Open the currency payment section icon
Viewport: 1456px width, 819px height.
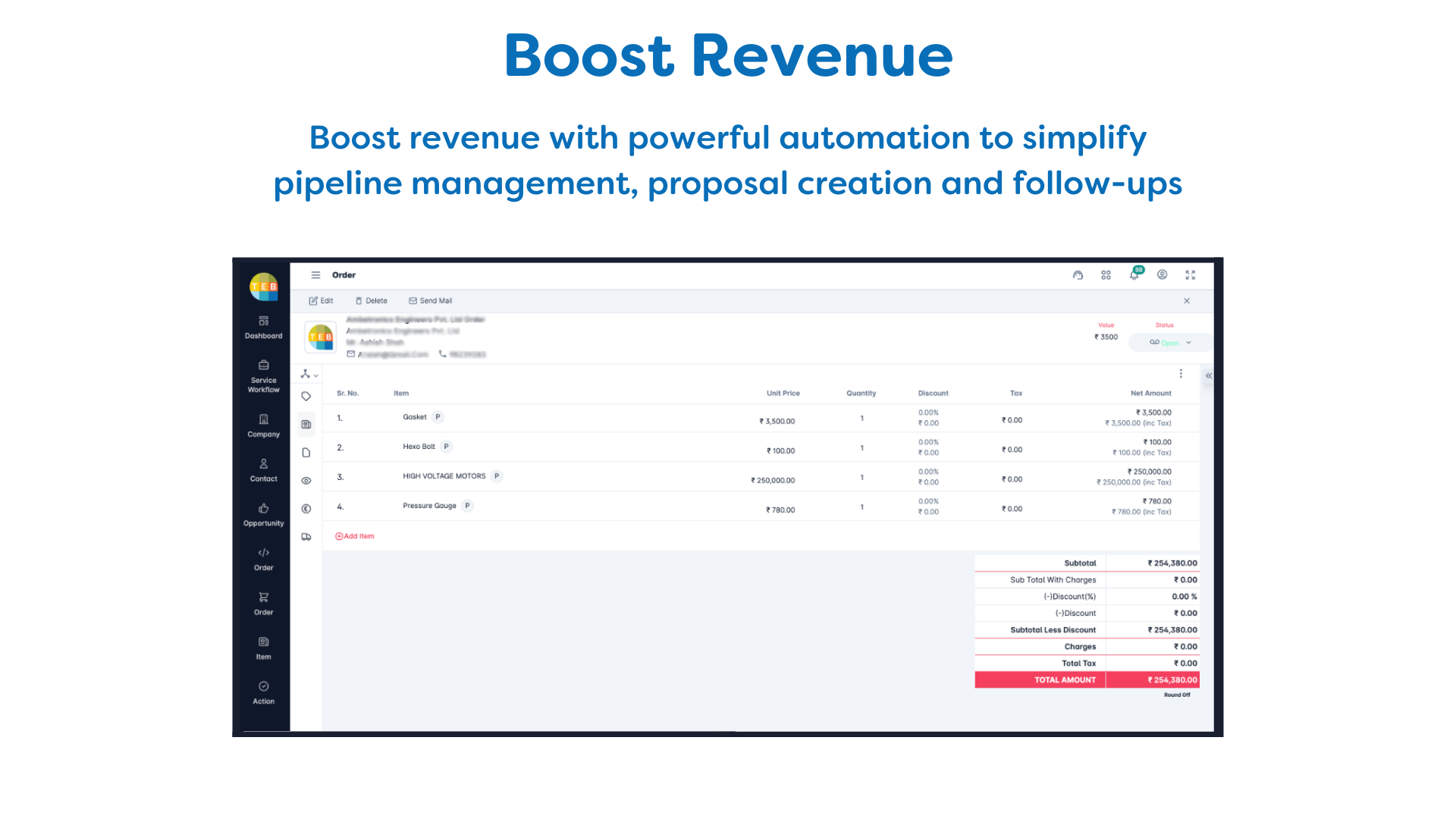306,509
